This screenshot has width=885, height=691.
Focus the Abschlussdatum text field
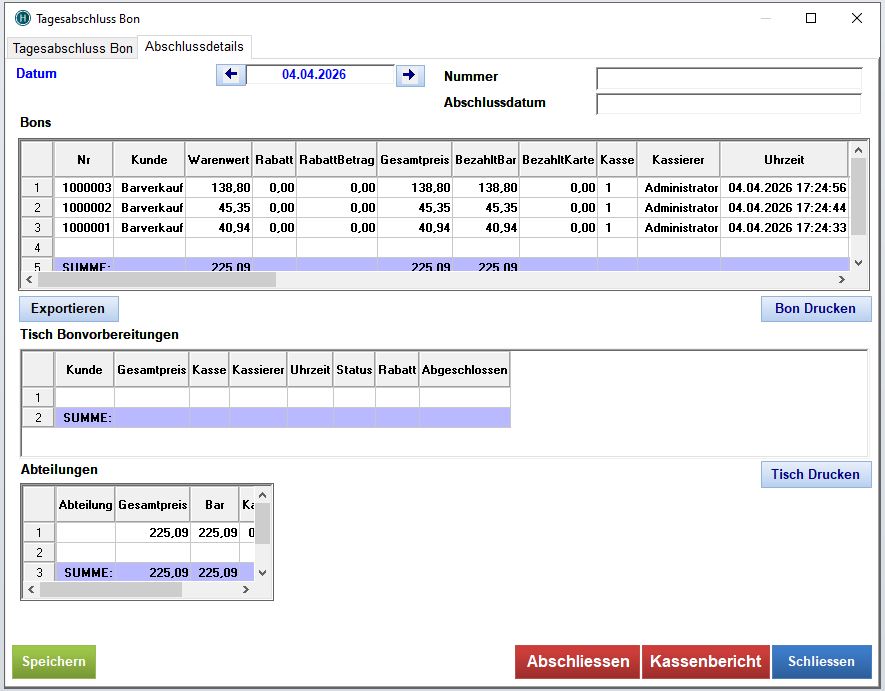728,103
